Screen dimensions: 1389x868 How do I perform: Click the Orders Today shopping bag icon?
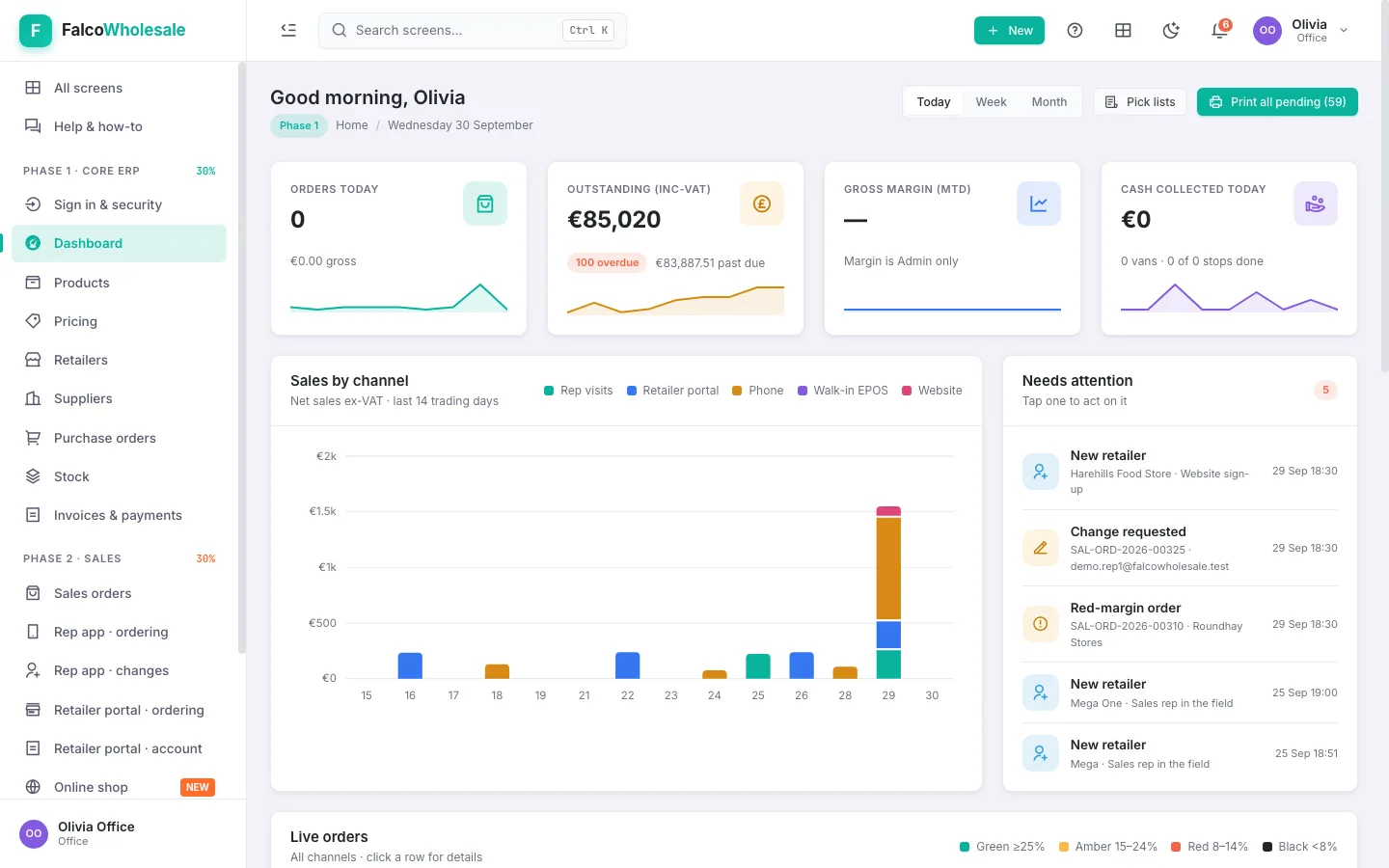point(485,203)
